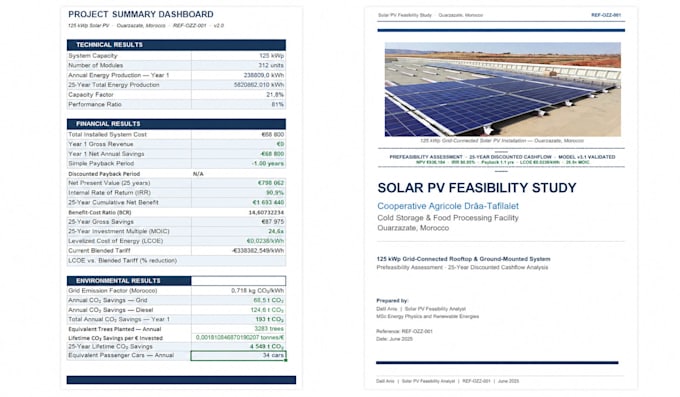Screen dimensions: 680x397
Task: Select Year 1 Net Annual Savings label
Action: tap(106, 154)
